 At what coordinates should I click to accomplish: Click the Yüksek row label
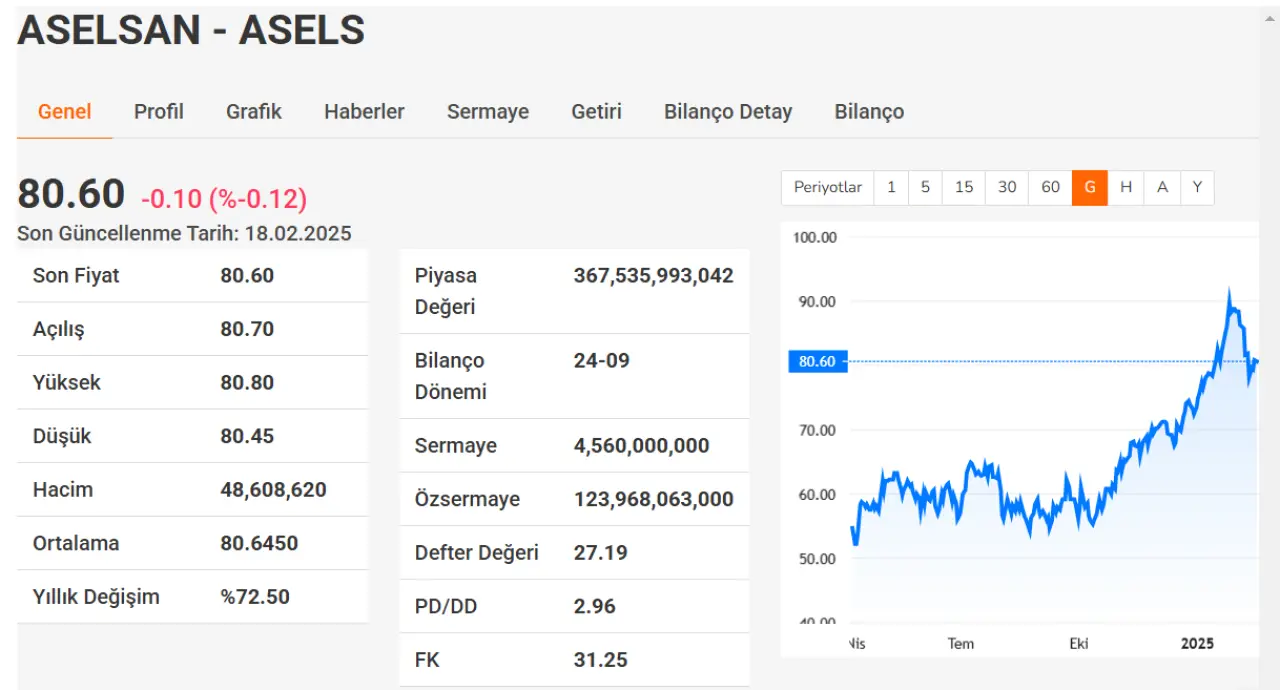67,382
